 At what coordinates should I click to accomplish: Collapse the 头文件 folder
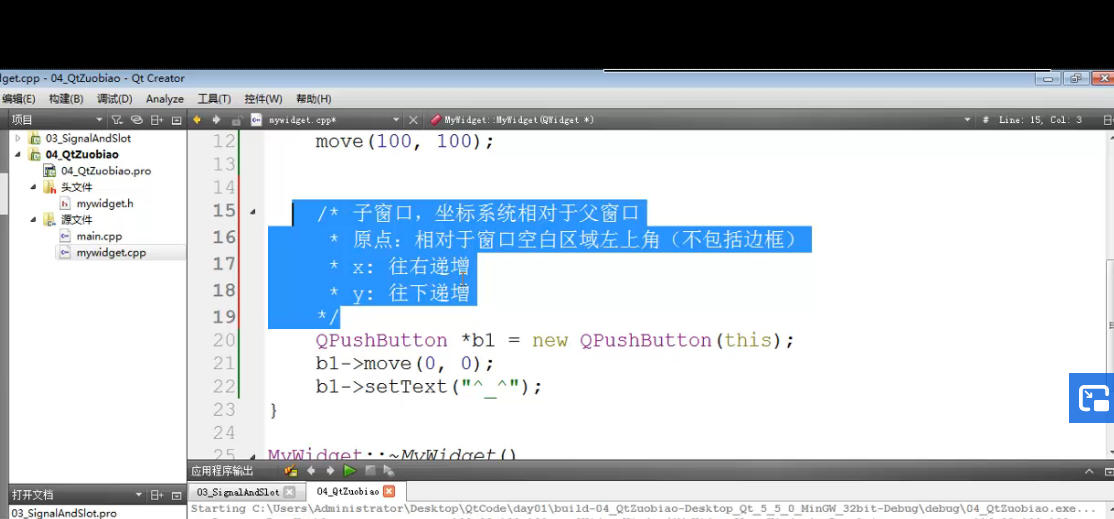(33, 187)
